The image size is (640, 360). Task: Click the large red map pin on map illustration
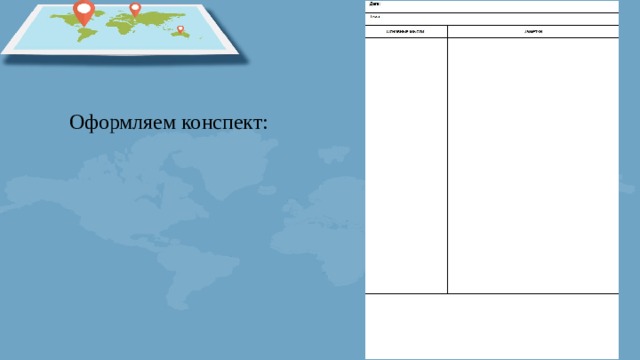click(84, 12)
